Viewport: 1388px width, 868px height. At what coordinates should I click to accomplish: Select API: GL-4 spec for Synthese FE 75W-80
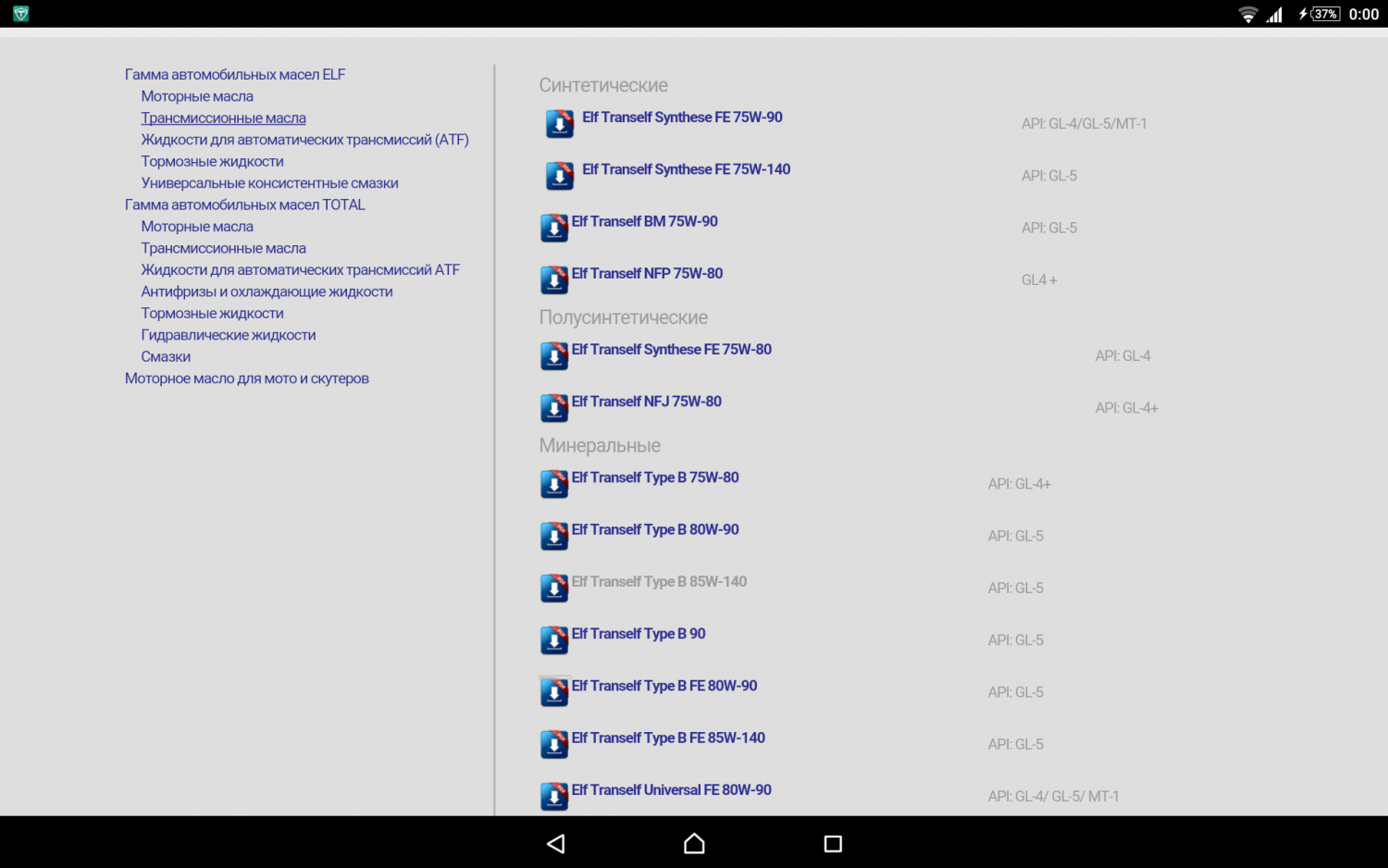(x=1122, y=355)
